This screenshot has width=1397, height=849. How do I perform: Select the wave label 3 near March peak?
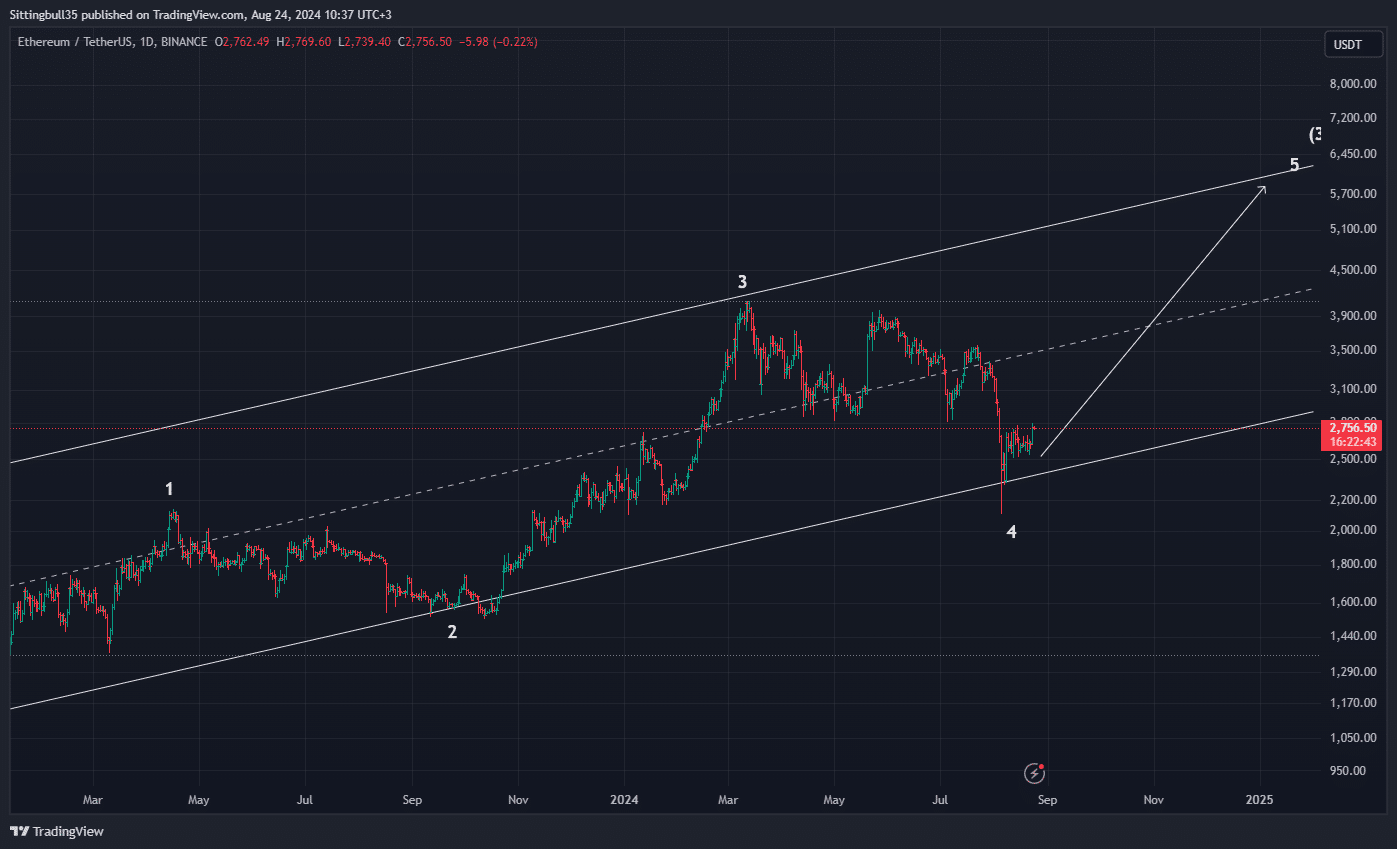(743, 282)
